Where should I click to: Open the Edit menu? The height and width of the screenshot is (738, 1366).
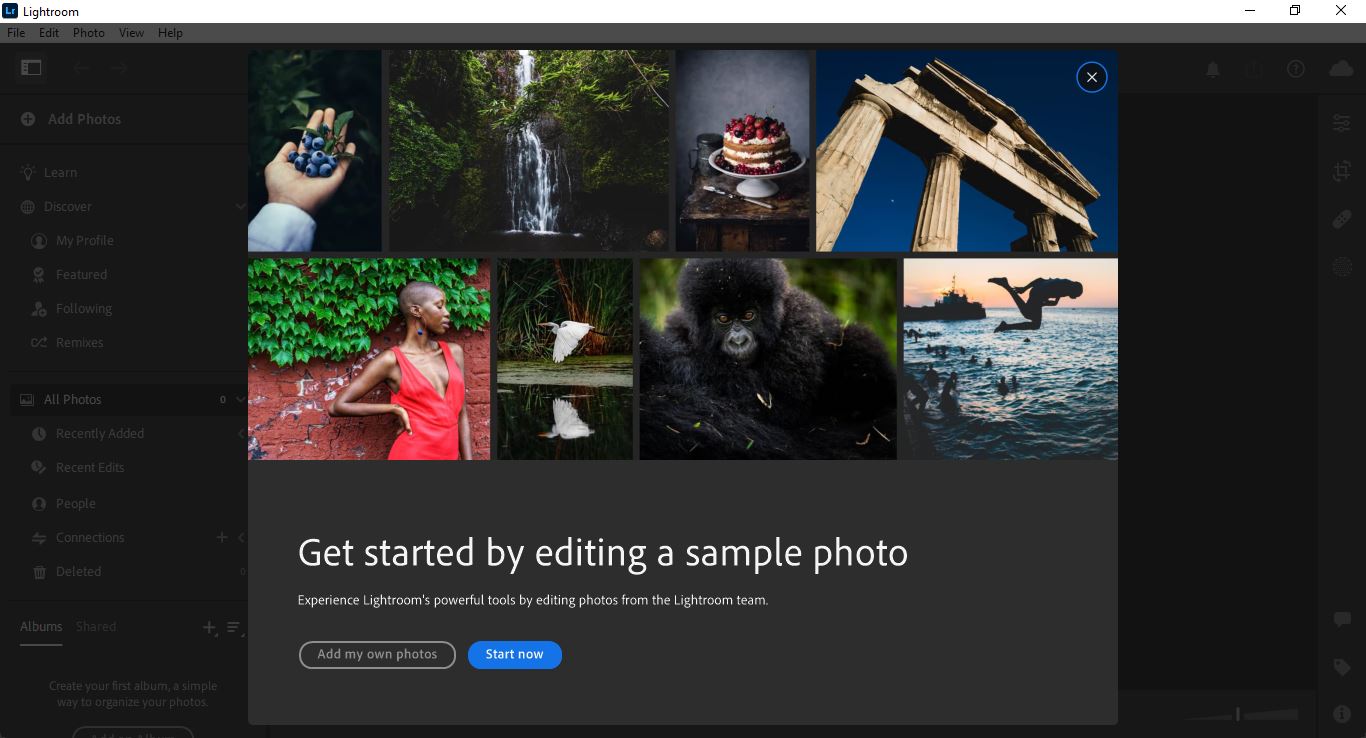49,33
